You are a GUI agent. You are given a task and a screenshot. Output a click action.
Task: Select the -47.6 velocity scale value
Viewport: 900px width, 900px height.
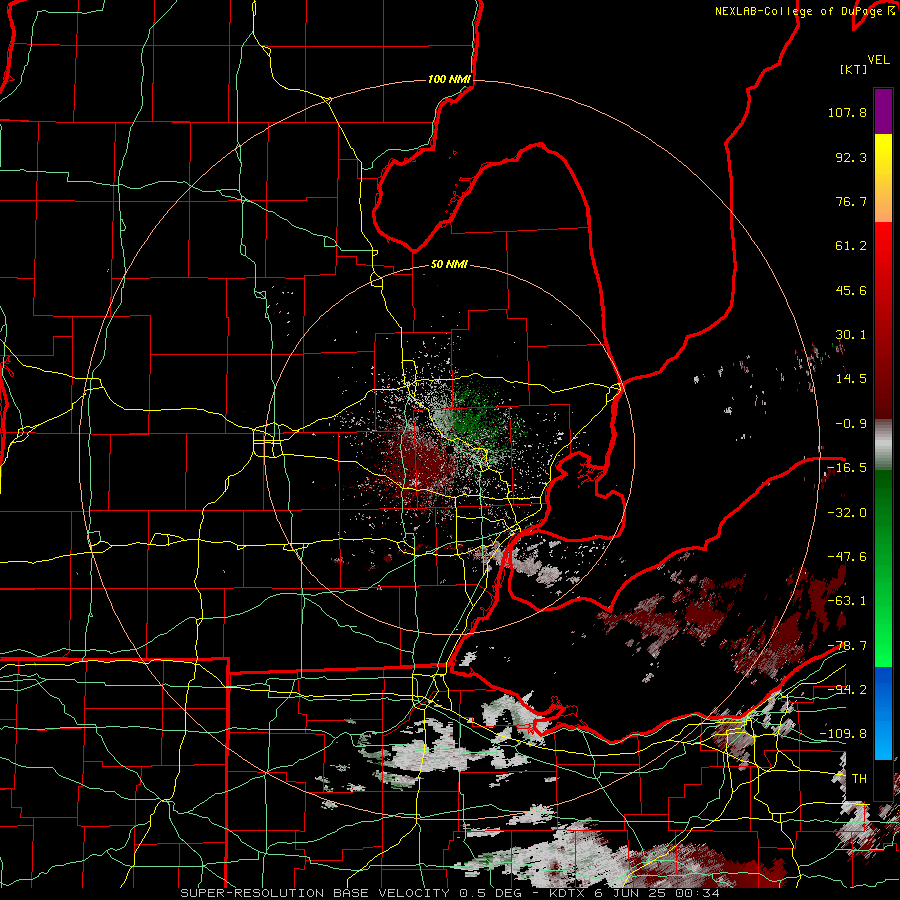click(x=847, y=557)
